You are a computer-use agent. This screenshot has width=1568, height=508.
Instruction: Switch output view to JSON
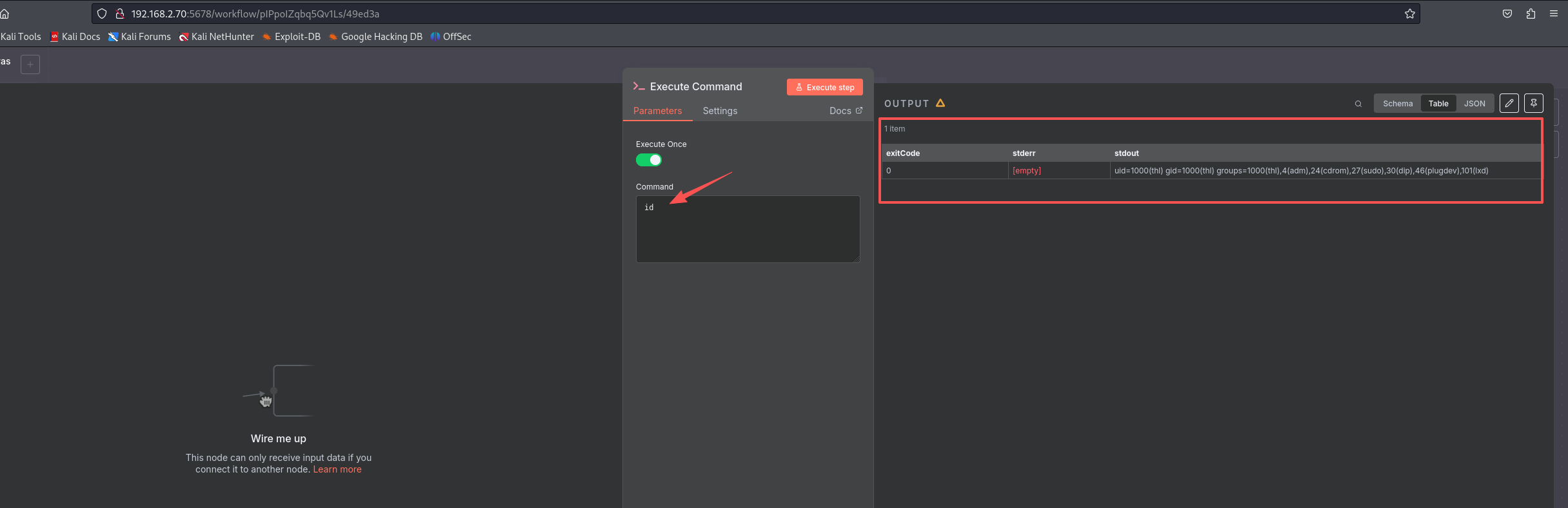[x=1474, y=103]
